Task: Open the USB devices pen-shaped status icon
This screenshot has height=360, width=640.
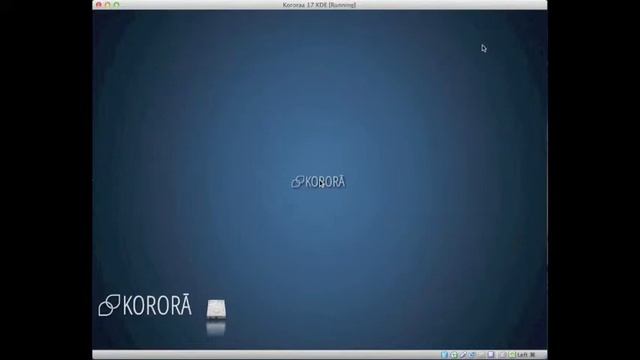Action: click(463, 355)
